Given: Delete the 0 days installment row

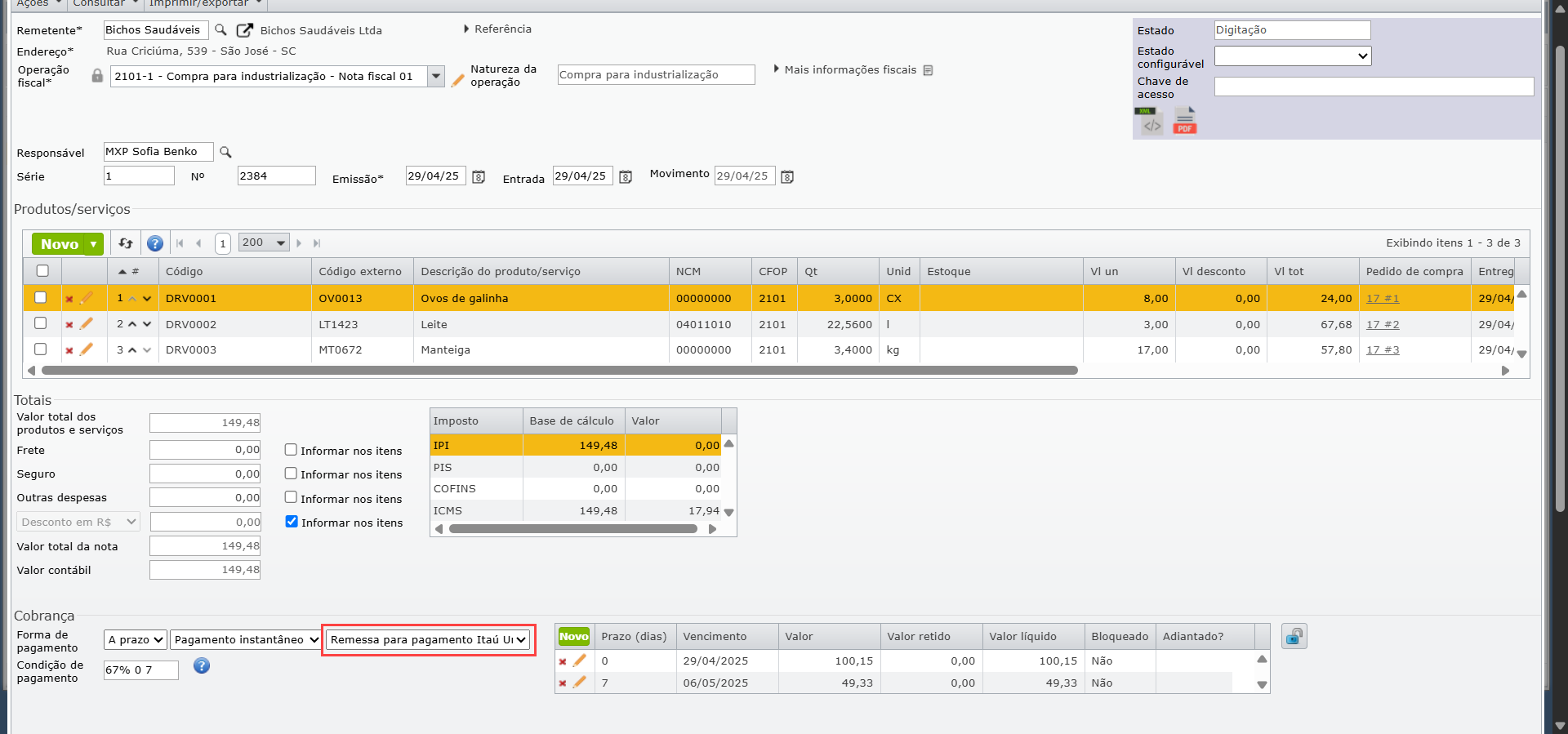Looking at the screenshot, I should click(563, 661).
